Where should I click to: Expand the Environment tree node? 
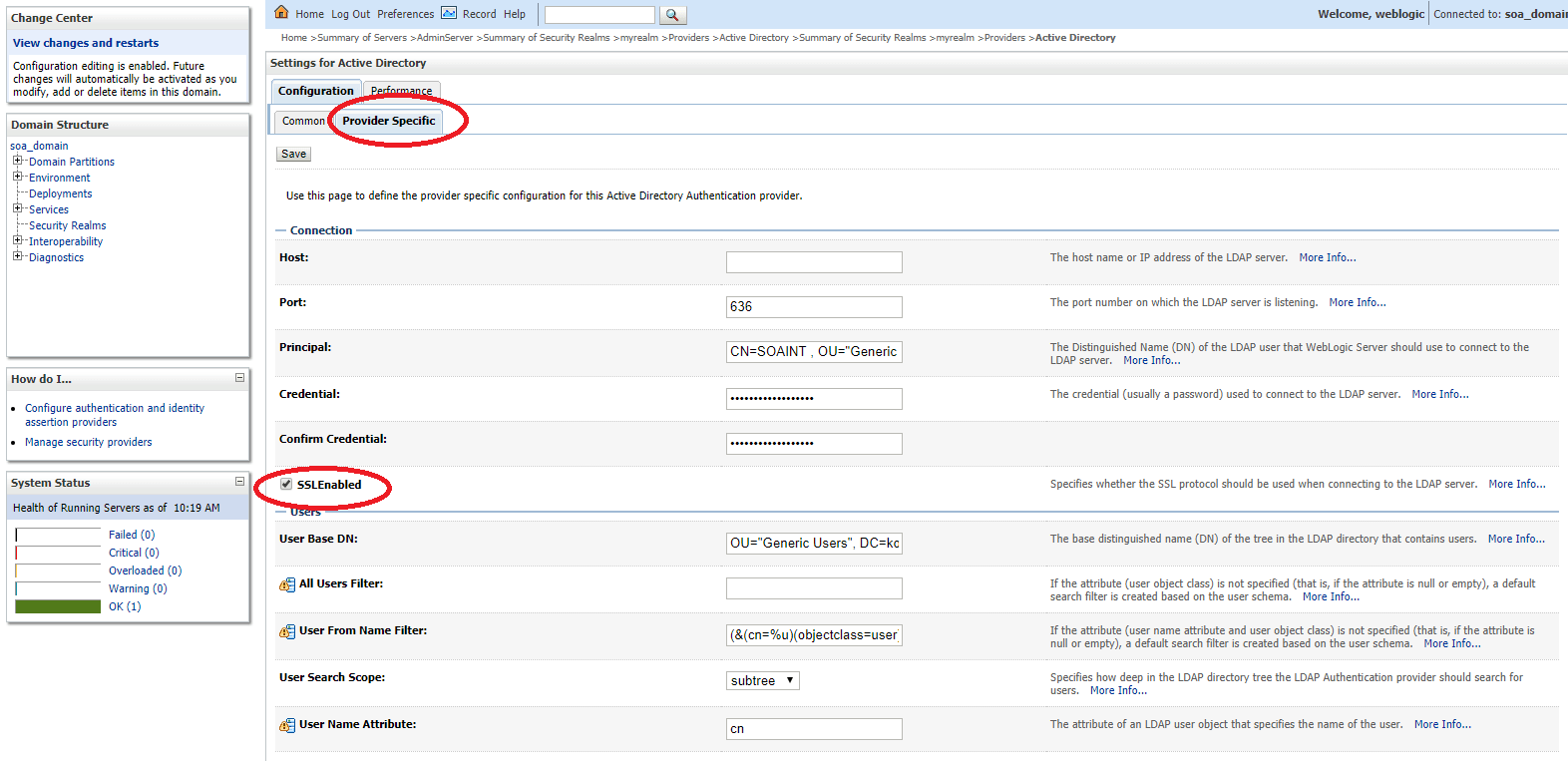17,178
